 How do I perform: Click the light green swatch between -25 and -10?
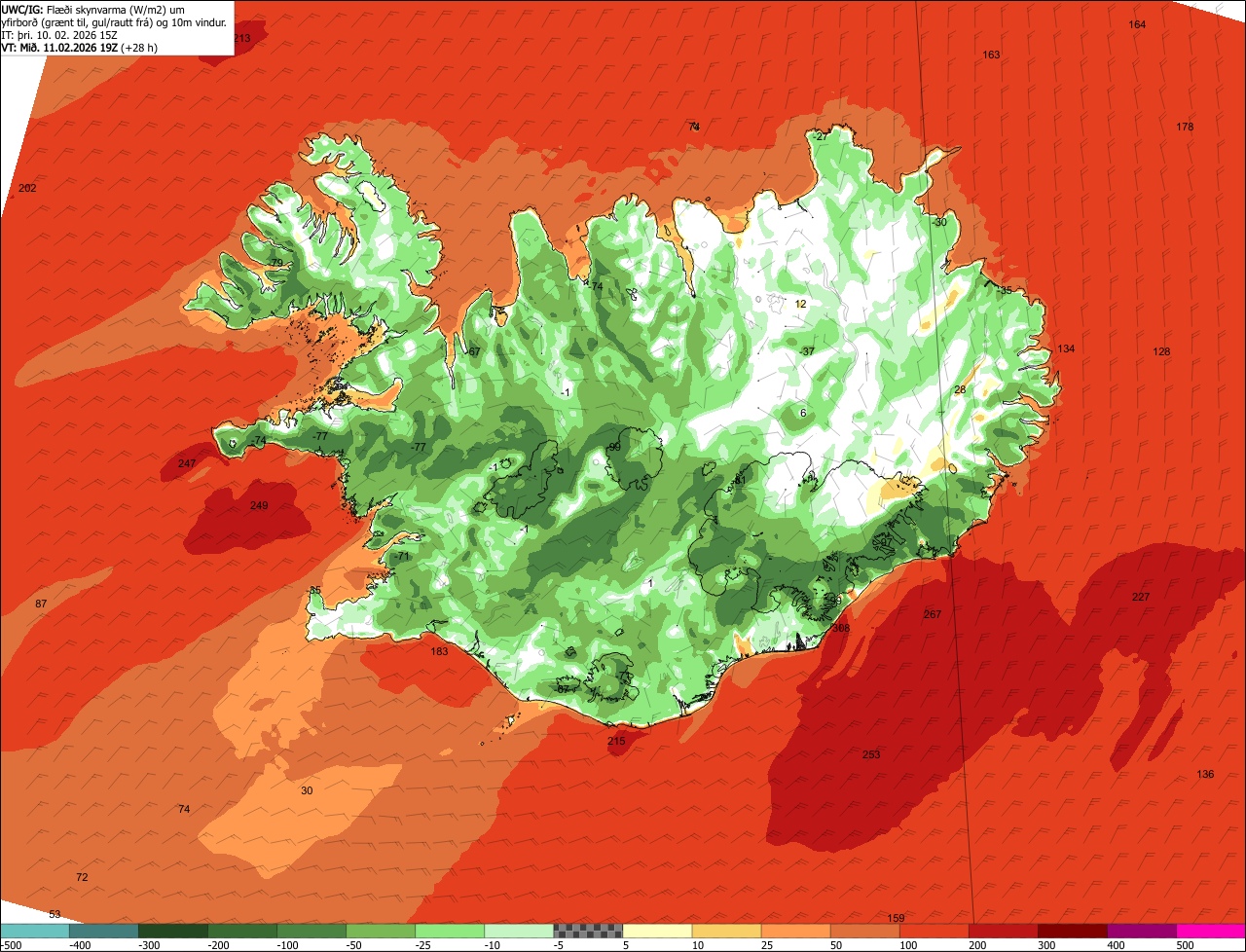point(450,931)
